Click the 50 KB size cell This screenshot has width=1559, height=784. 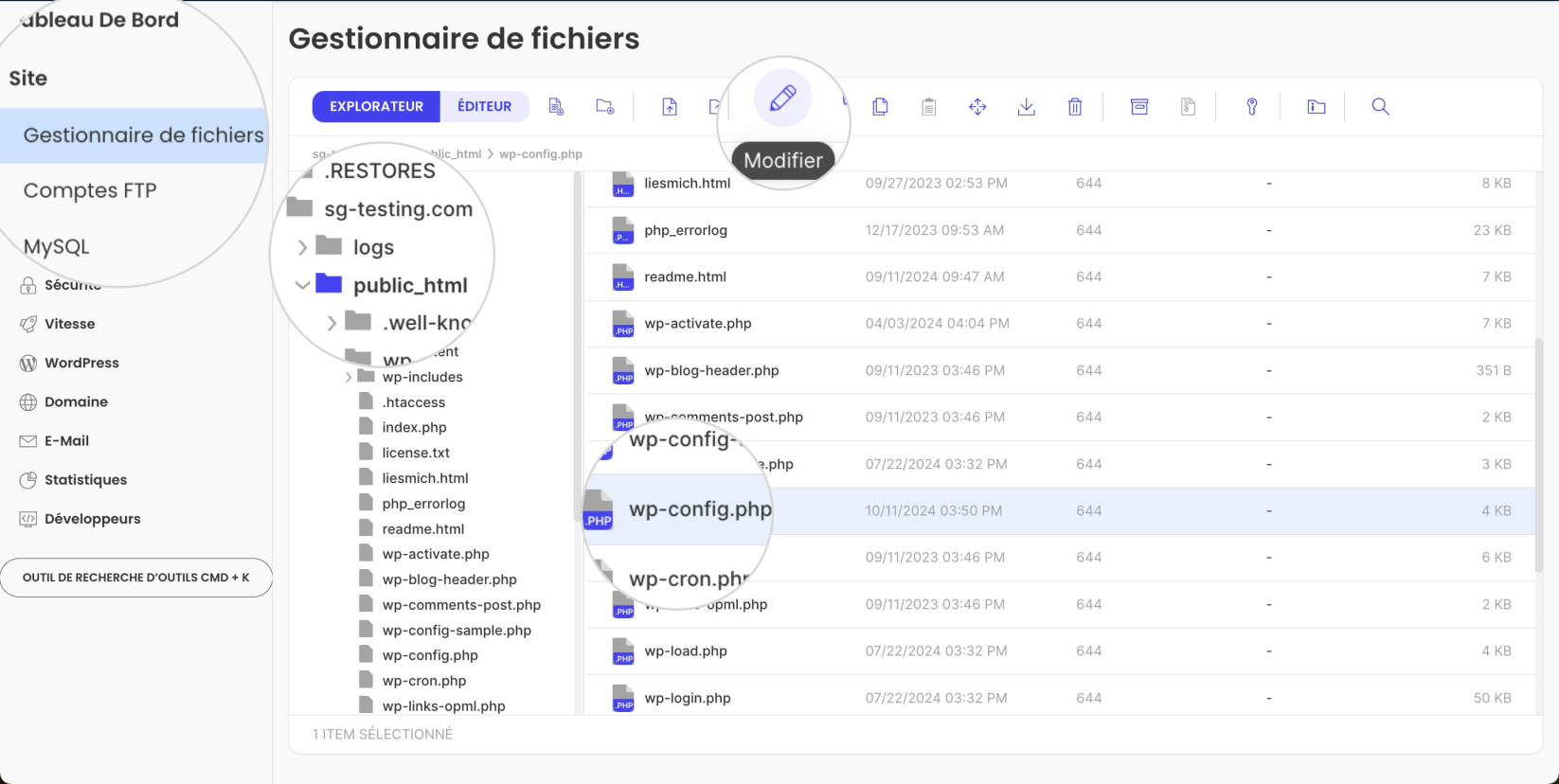(1493, 698)
